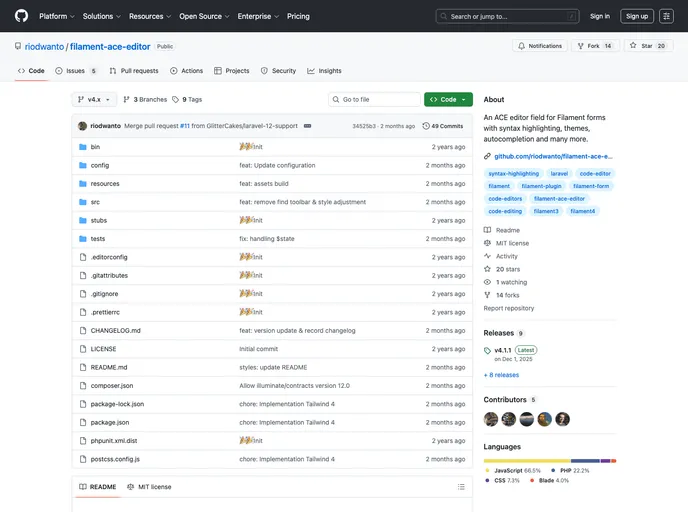Click the PHP segment of the languages bar
The image size is (688, 512).
pos(585,461)
